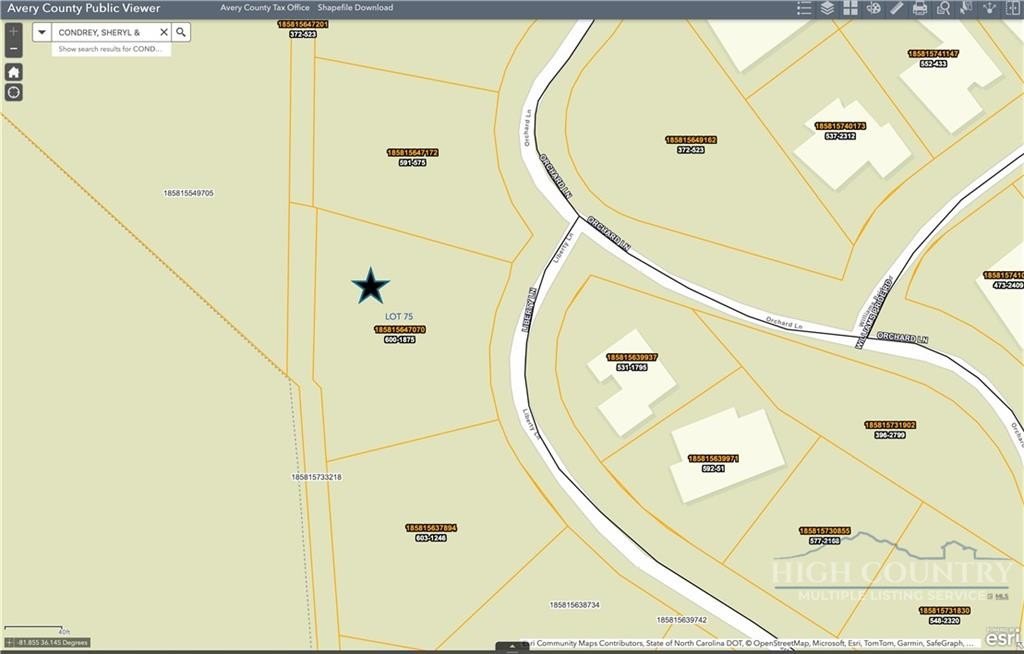Return to default extent via Home button

14,72
